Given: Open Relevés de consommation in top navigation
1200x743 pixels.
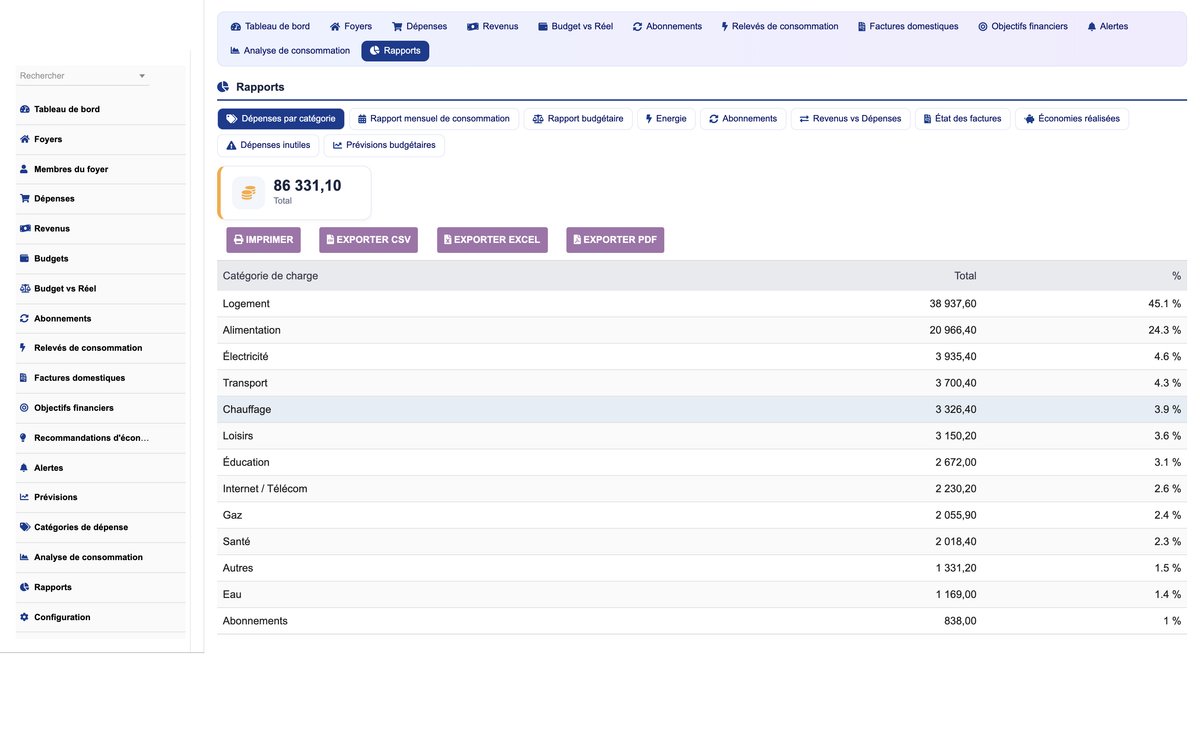Looking at the screenshot, I should (780, 26).
